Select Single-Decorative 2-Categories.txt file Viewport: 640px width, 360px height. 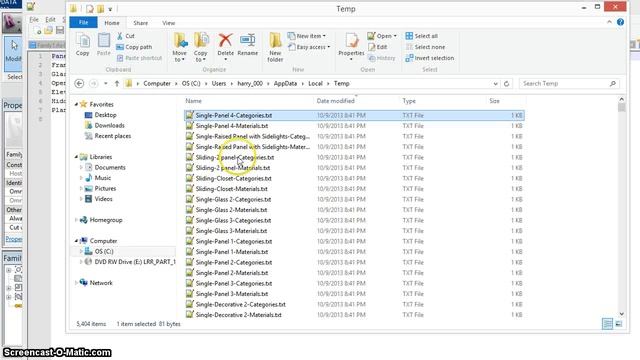tap(240, 304)
